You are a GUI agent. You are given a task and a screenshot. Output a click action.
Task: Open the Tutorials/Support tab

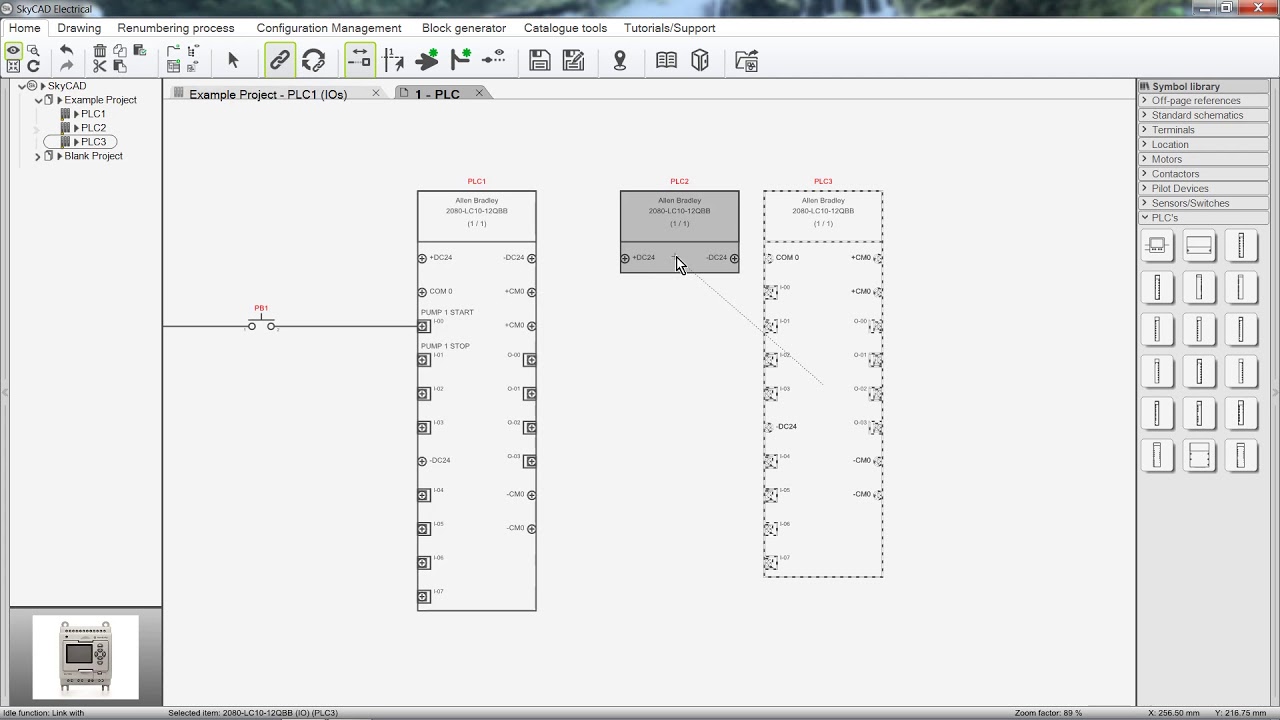[x=670, y=28]
